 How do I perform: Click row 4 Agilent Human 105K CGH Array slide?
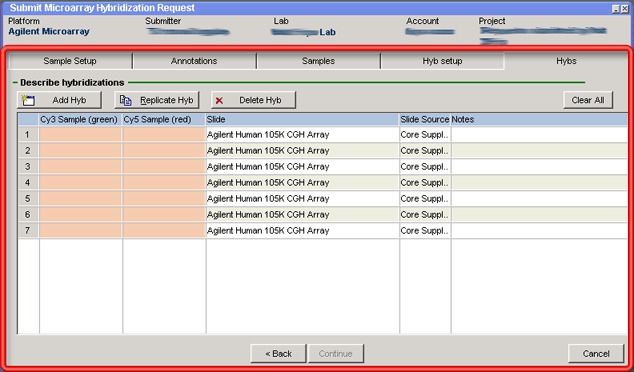(302, 183)
